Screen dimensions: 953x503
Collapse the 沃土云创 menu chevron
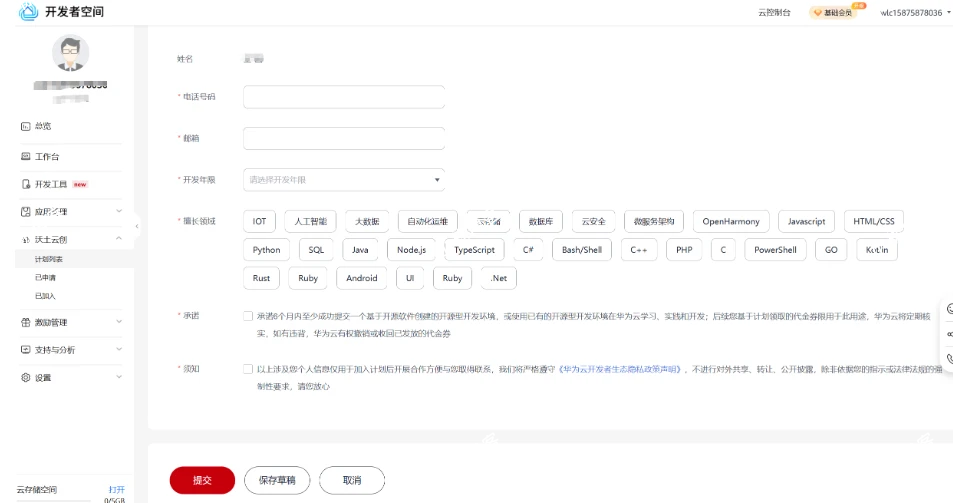(x=119, y=239)
